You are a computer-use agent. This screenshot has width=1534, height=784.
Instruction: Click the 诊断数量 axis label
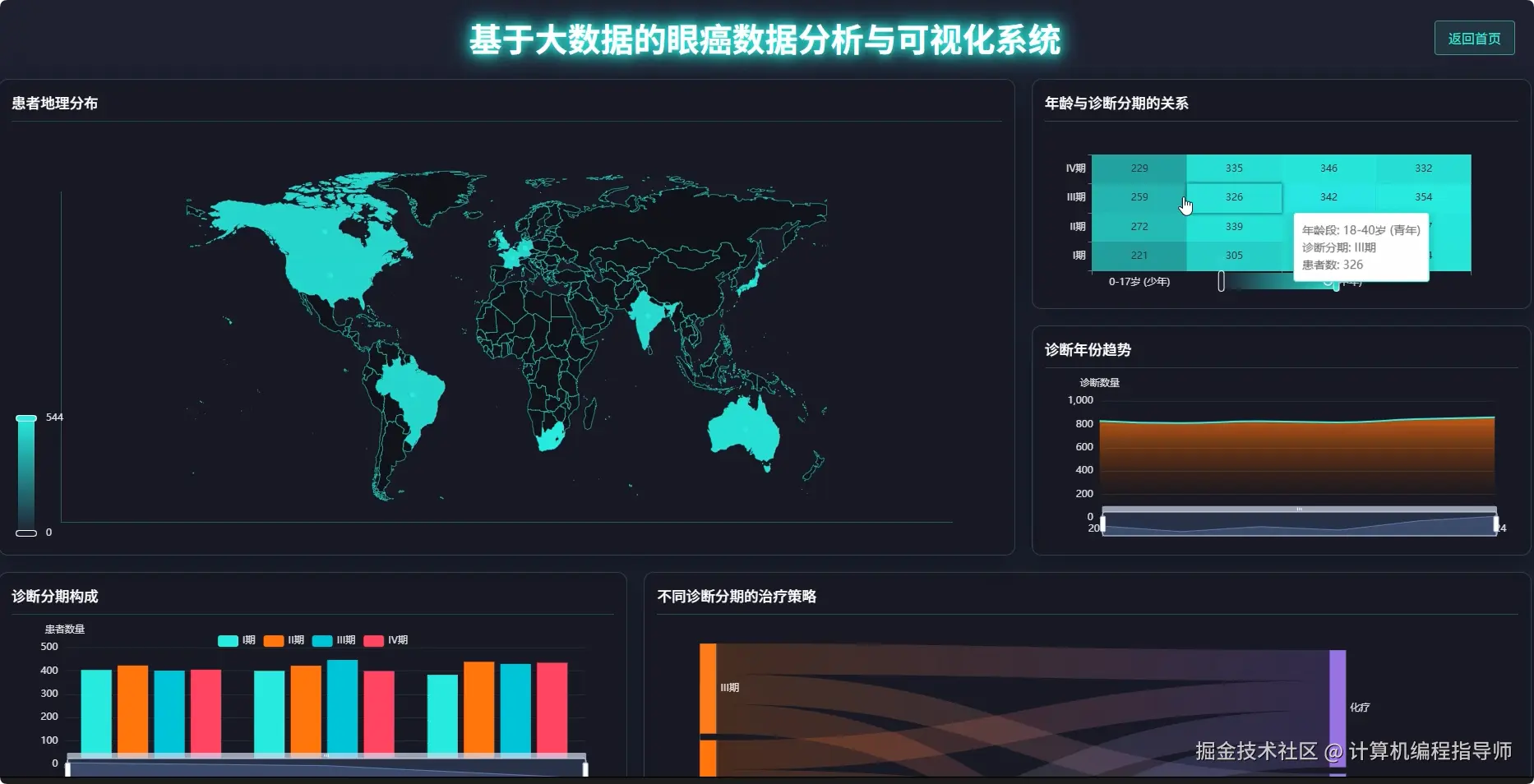[x=1099, y=383]
